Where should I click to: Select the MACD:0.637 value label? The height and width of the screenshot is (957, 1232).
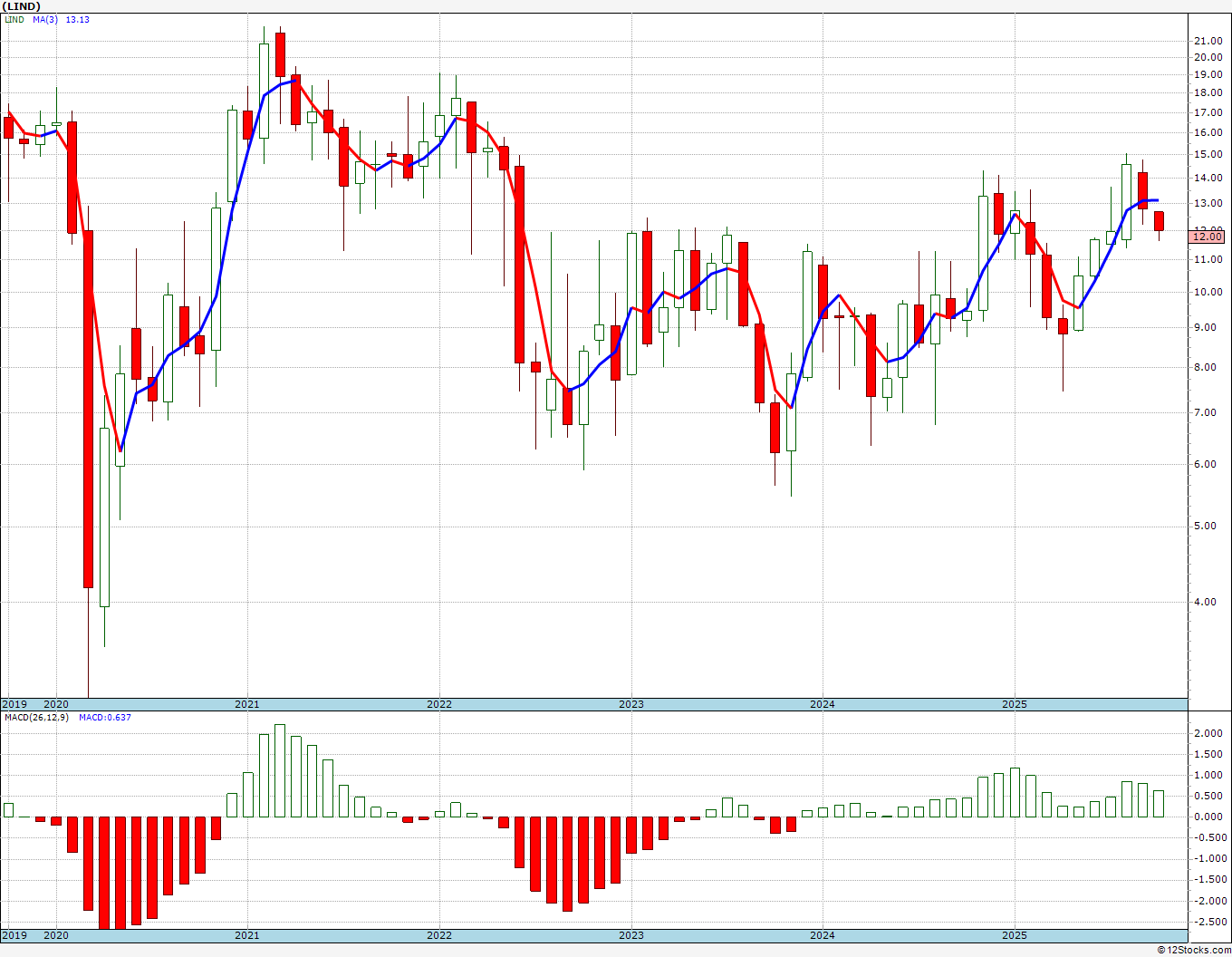(105, 718)
